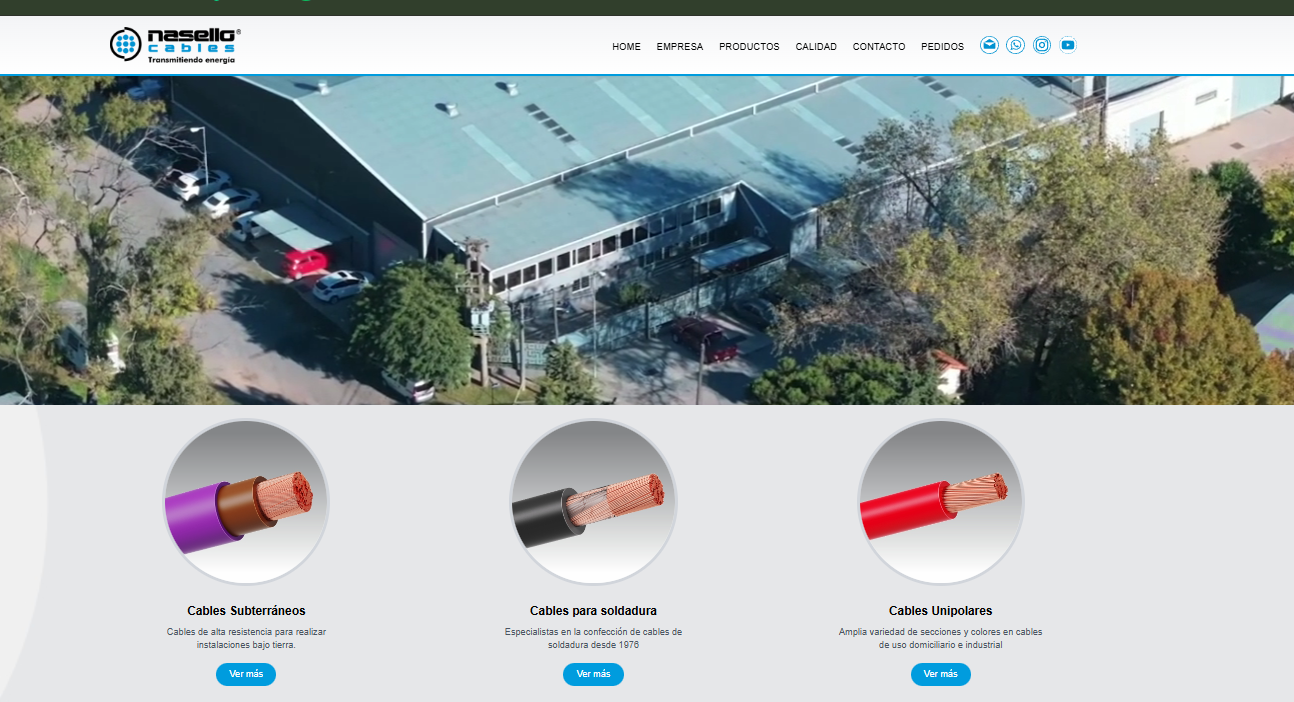1294x702 pixels.
Task: Select the Cables para soldadura heading
Action: click(593, 611)
